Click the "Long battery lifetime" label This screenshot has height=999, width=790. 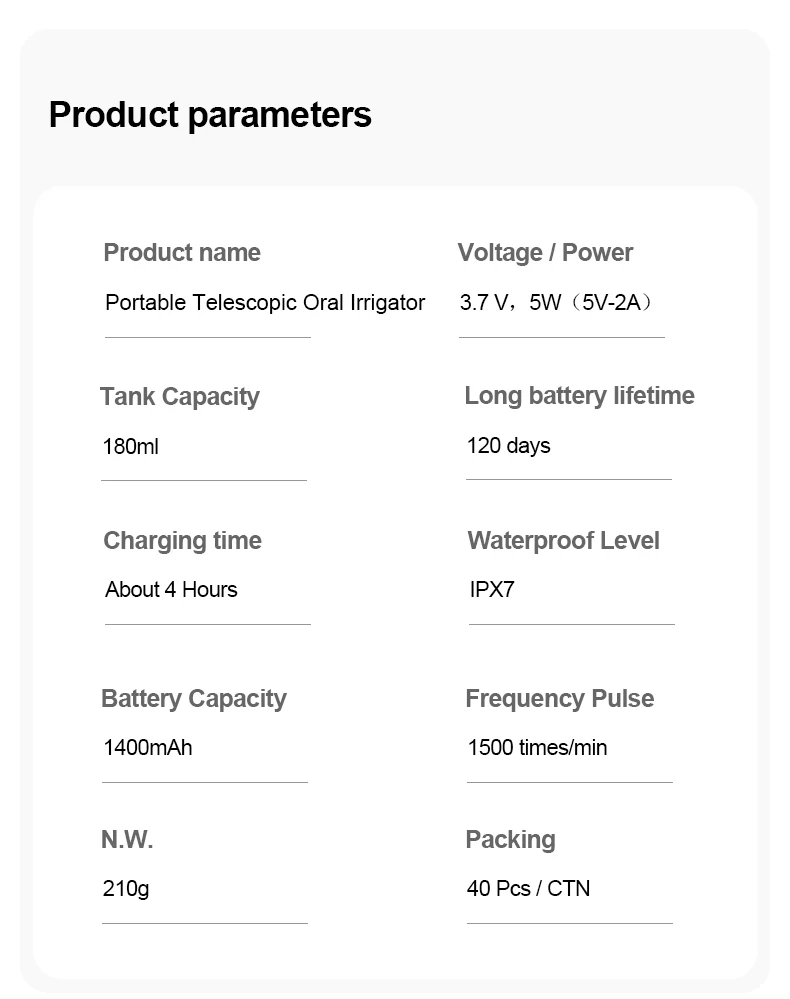[579, 396]
